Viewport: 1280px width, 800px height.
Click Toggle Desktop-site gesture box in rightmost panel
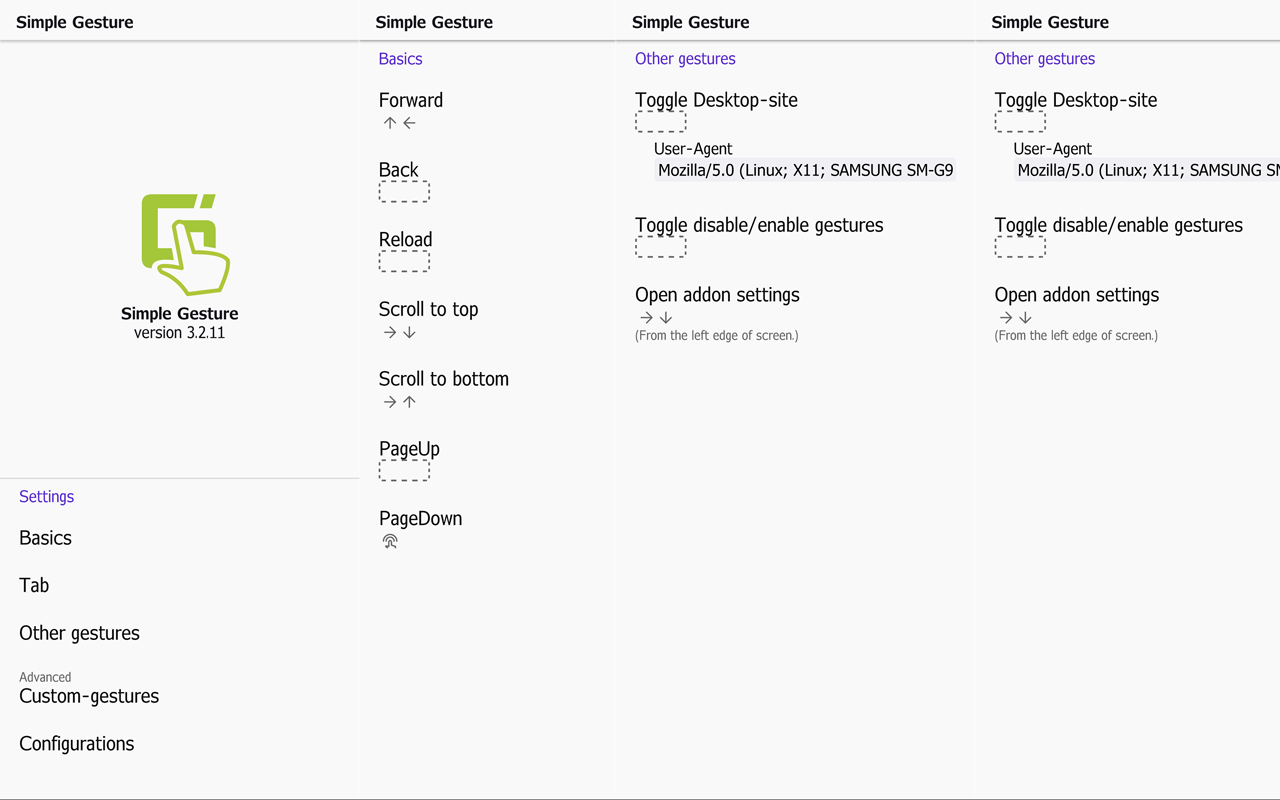click(x=1020, y=122)
